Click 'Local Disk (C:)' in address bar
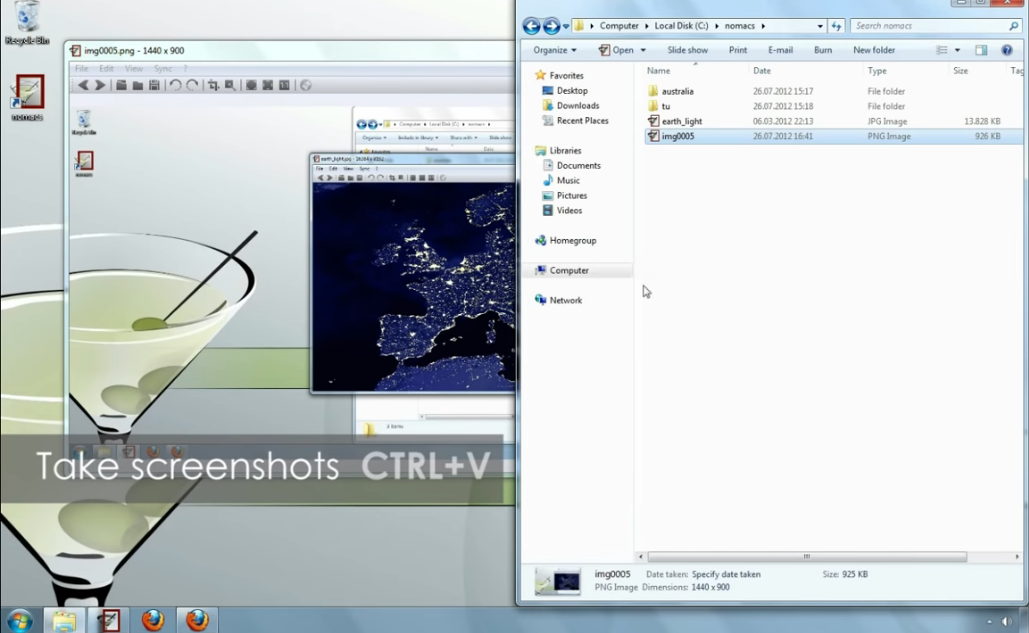1029x633 pixels. (x=681, y=26)
